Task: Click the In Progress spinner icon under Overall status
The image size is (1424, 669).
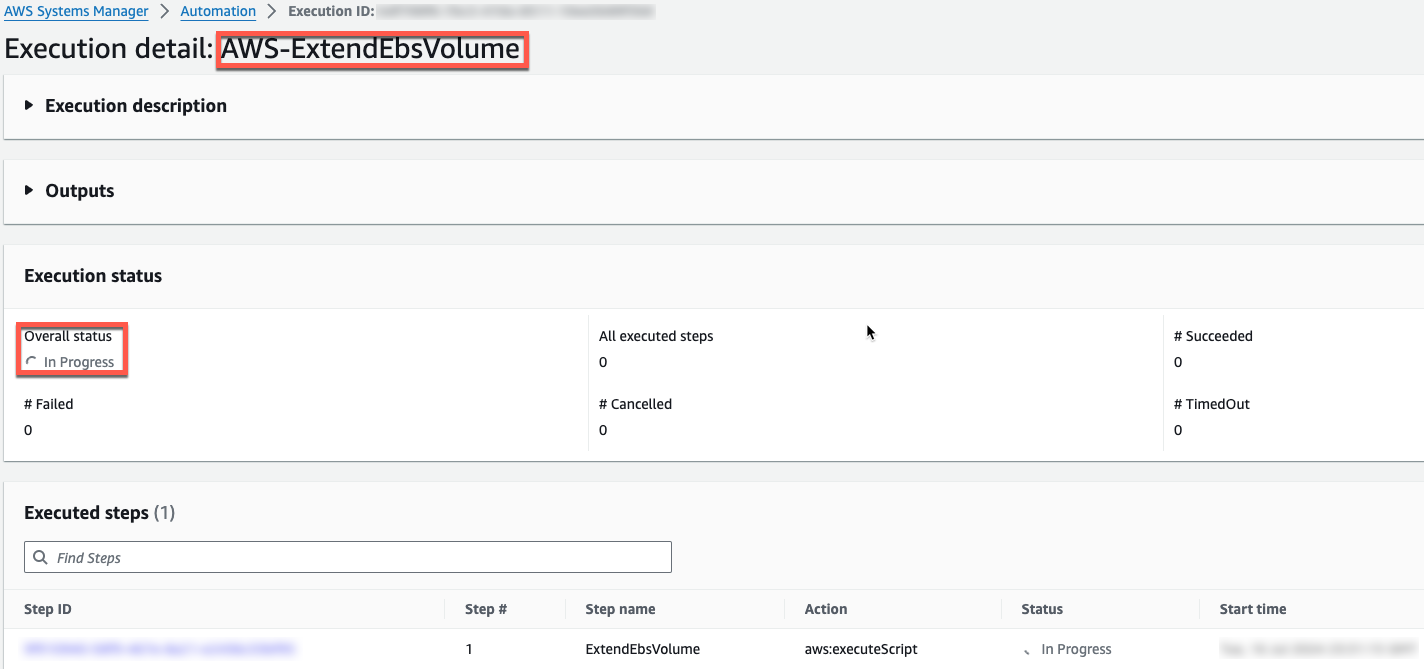Action: (32, 362)
